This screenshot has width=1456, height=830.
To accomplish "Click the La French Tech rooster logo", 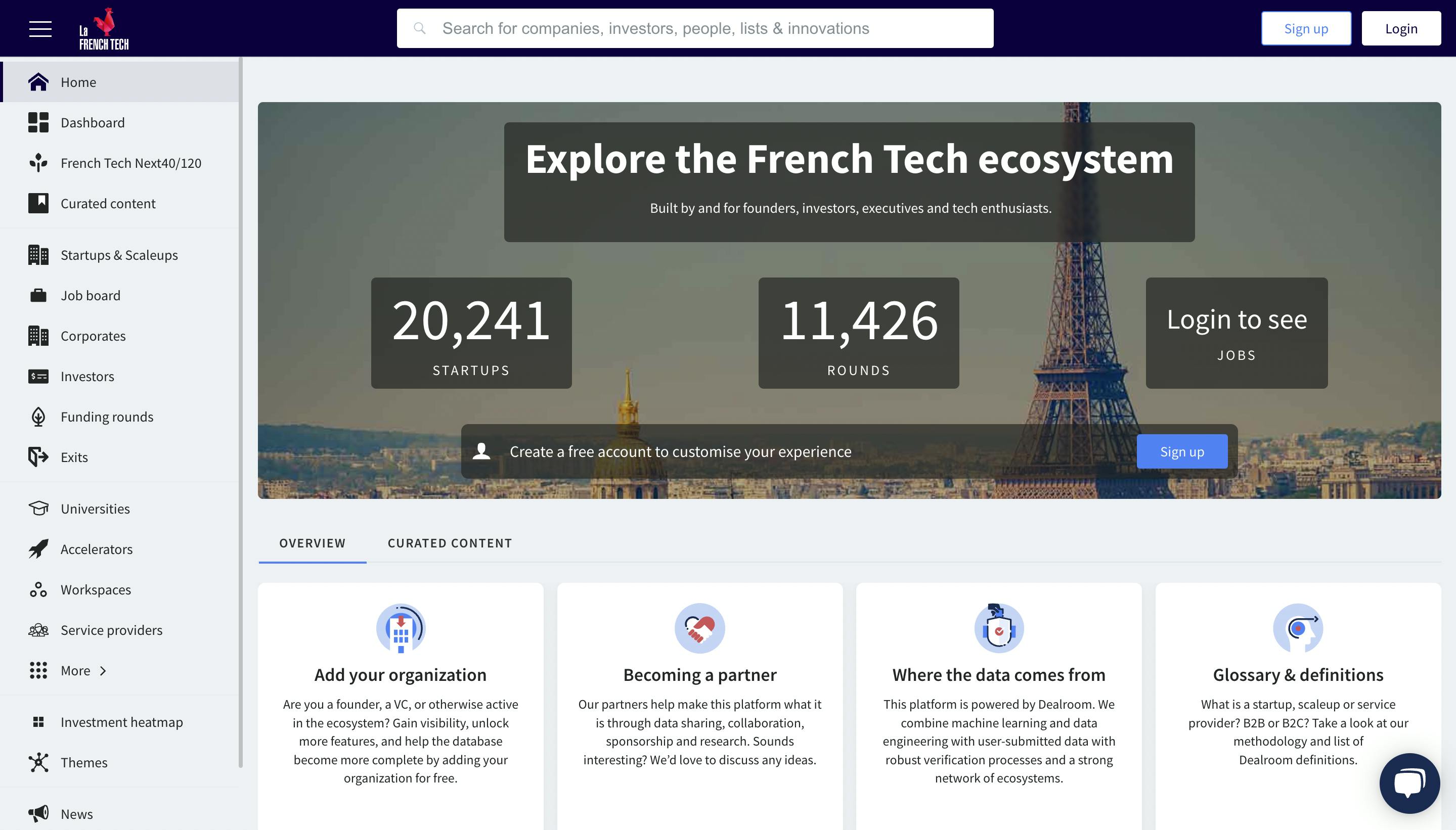I will pyautogui.click(x=103, y=27).
